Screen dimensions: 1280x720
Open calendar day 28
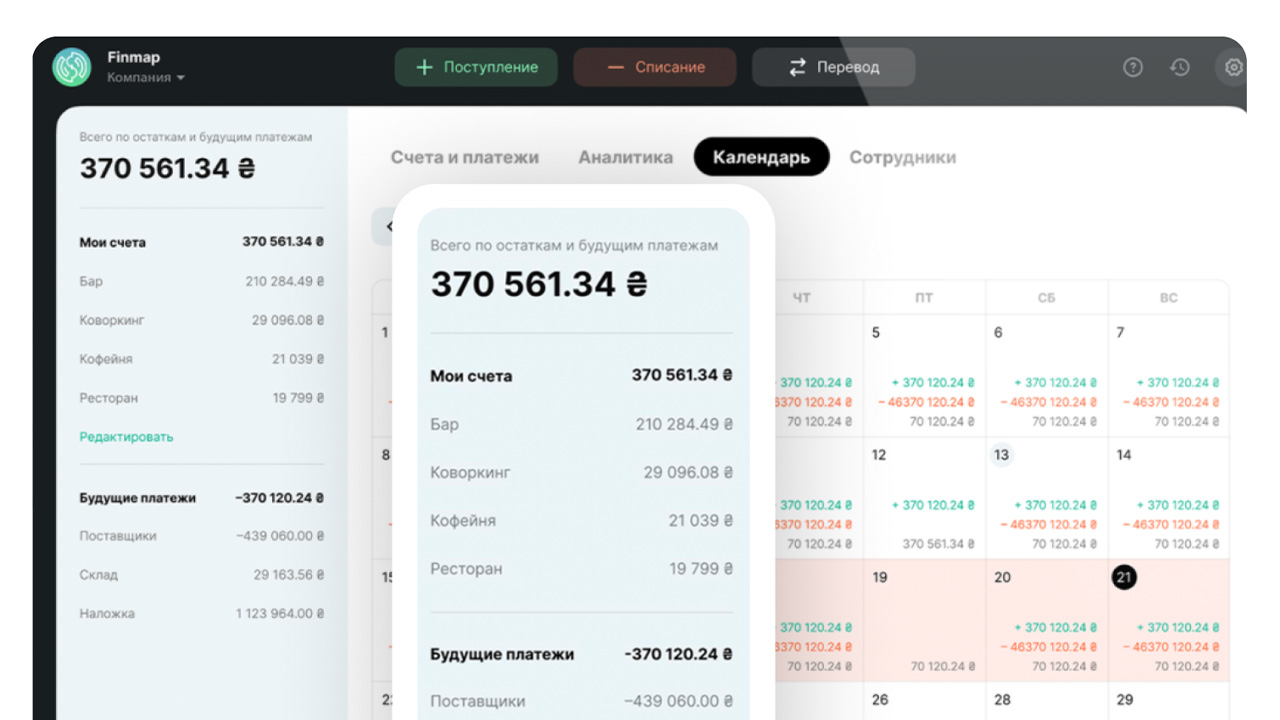coord(1002,700)
